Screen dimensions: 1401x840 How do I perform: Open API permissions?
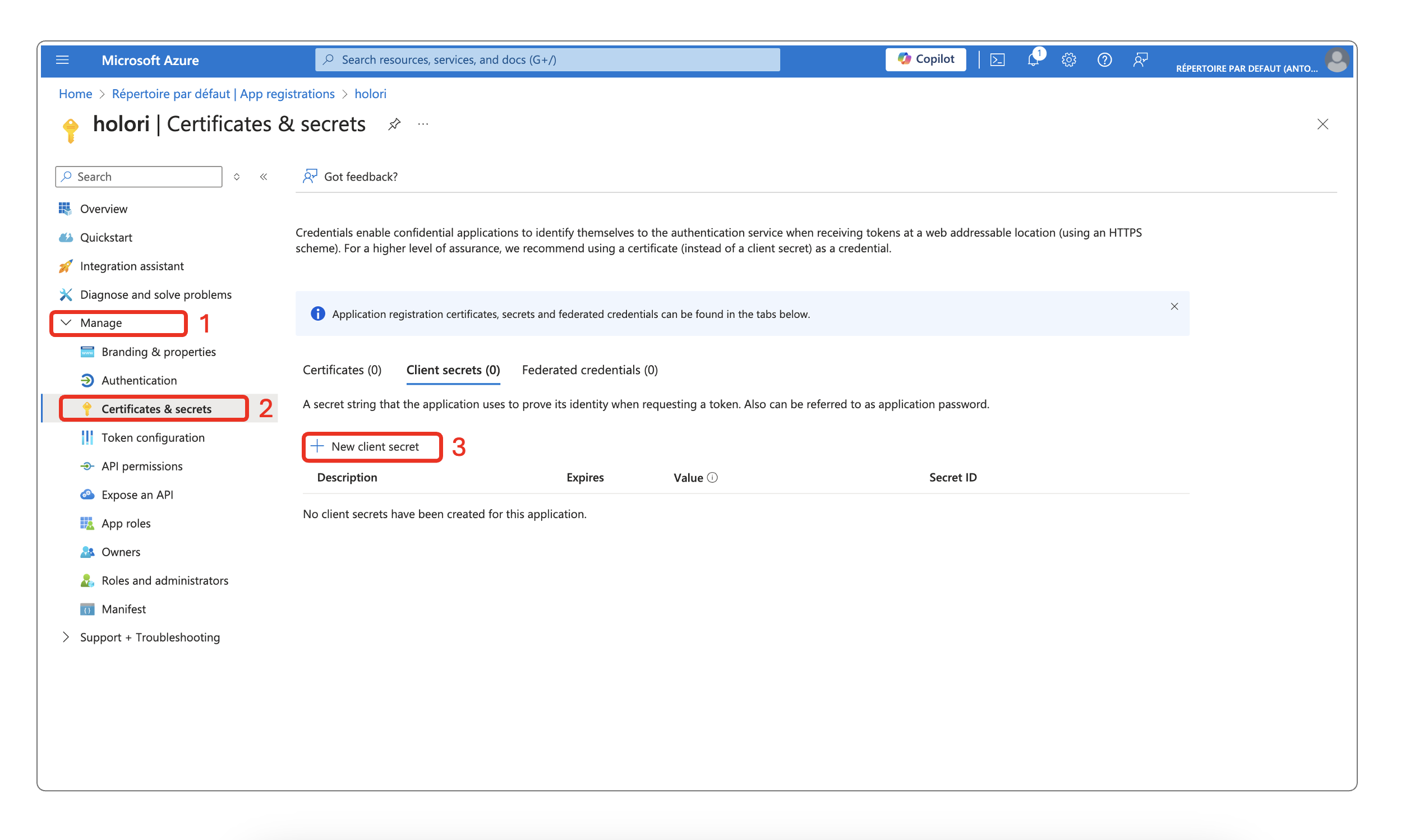(x=142, y=466)
